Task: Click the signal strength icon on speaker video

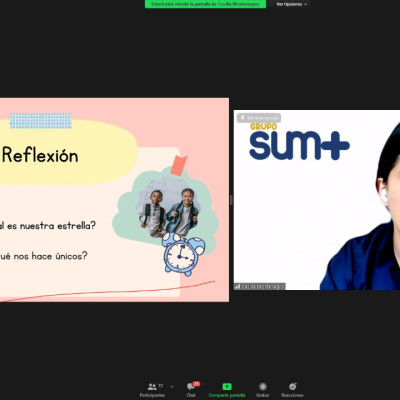Action: pos(237,286)
